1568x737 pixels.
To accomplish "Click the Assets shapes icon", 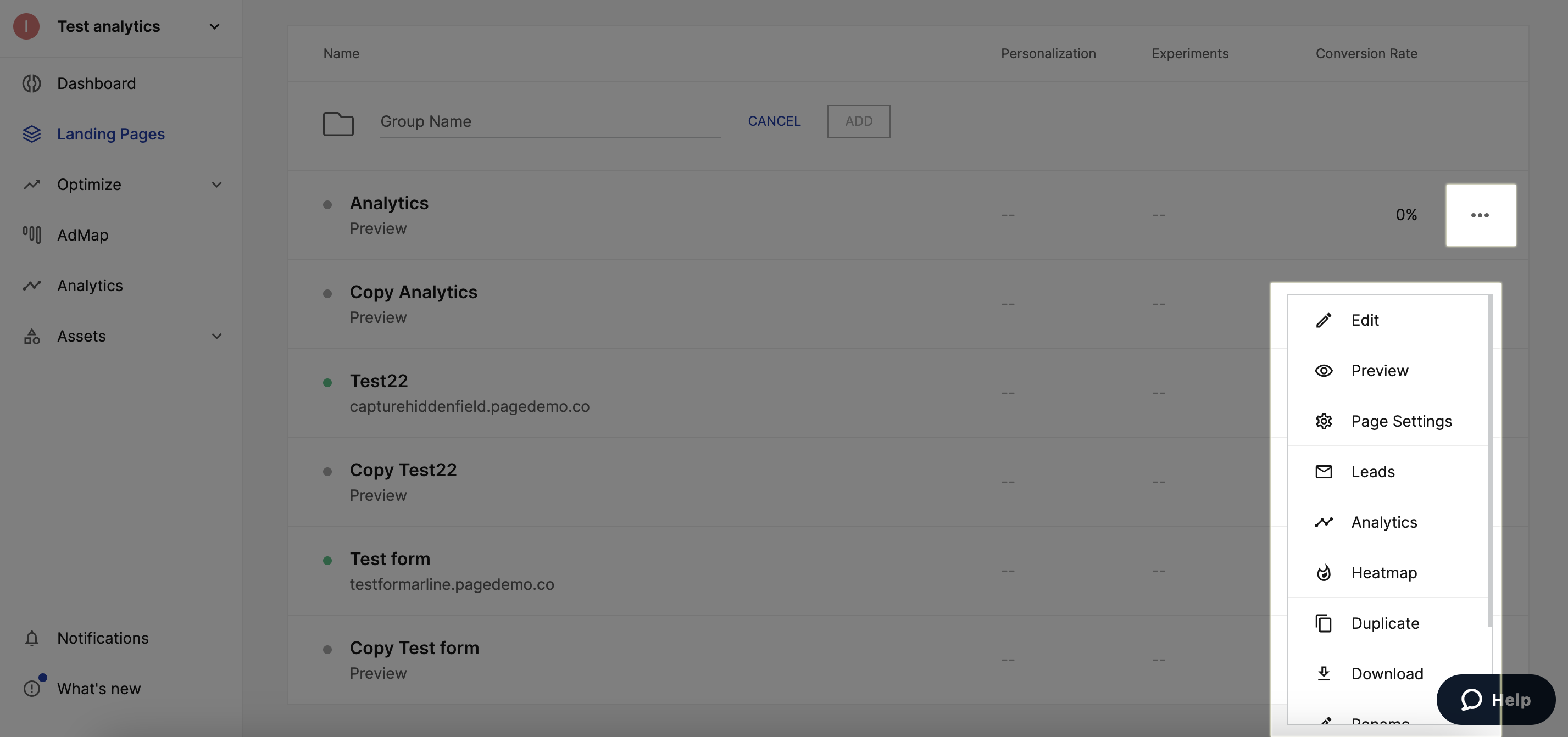I will (x=32, y=336).
